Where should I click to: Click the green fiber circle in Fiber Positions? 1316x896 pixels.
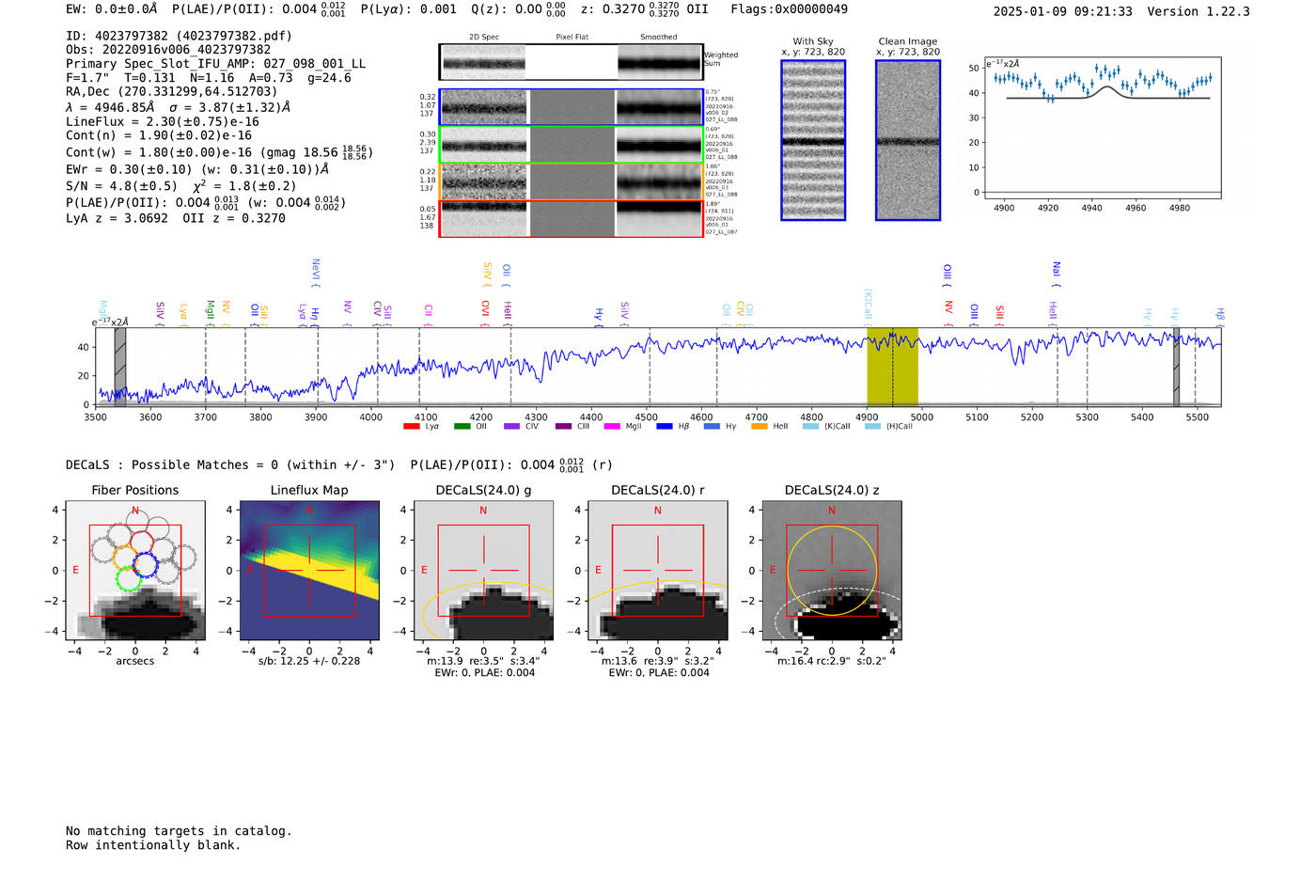pos(129,578)
